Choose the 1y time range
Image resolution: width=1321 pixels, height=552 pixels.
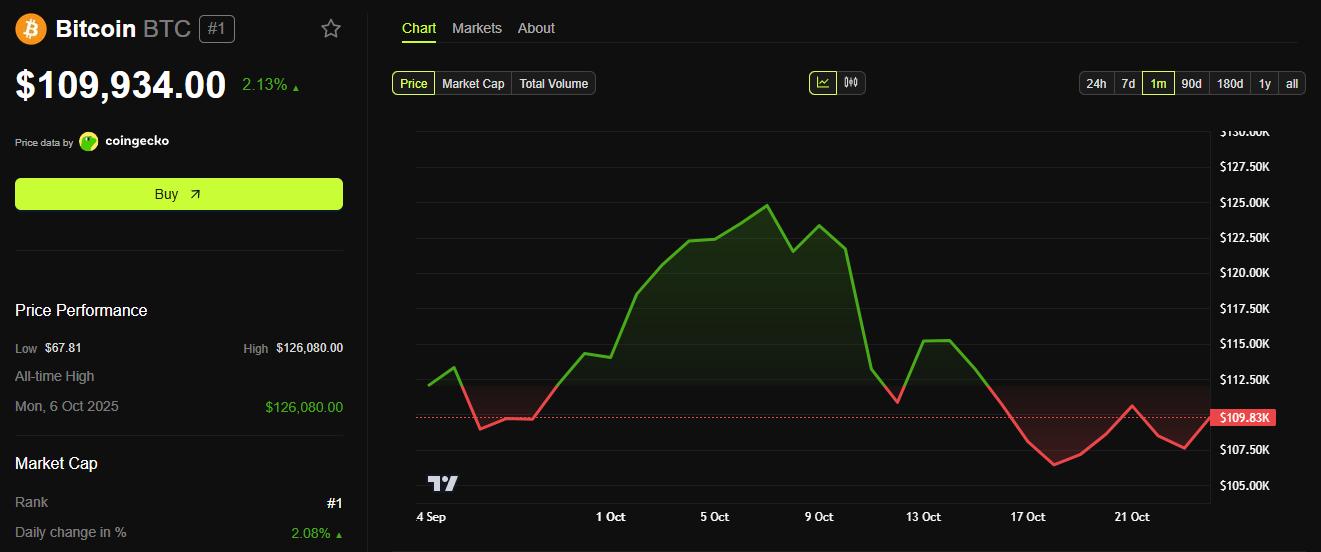(1264, 83)
